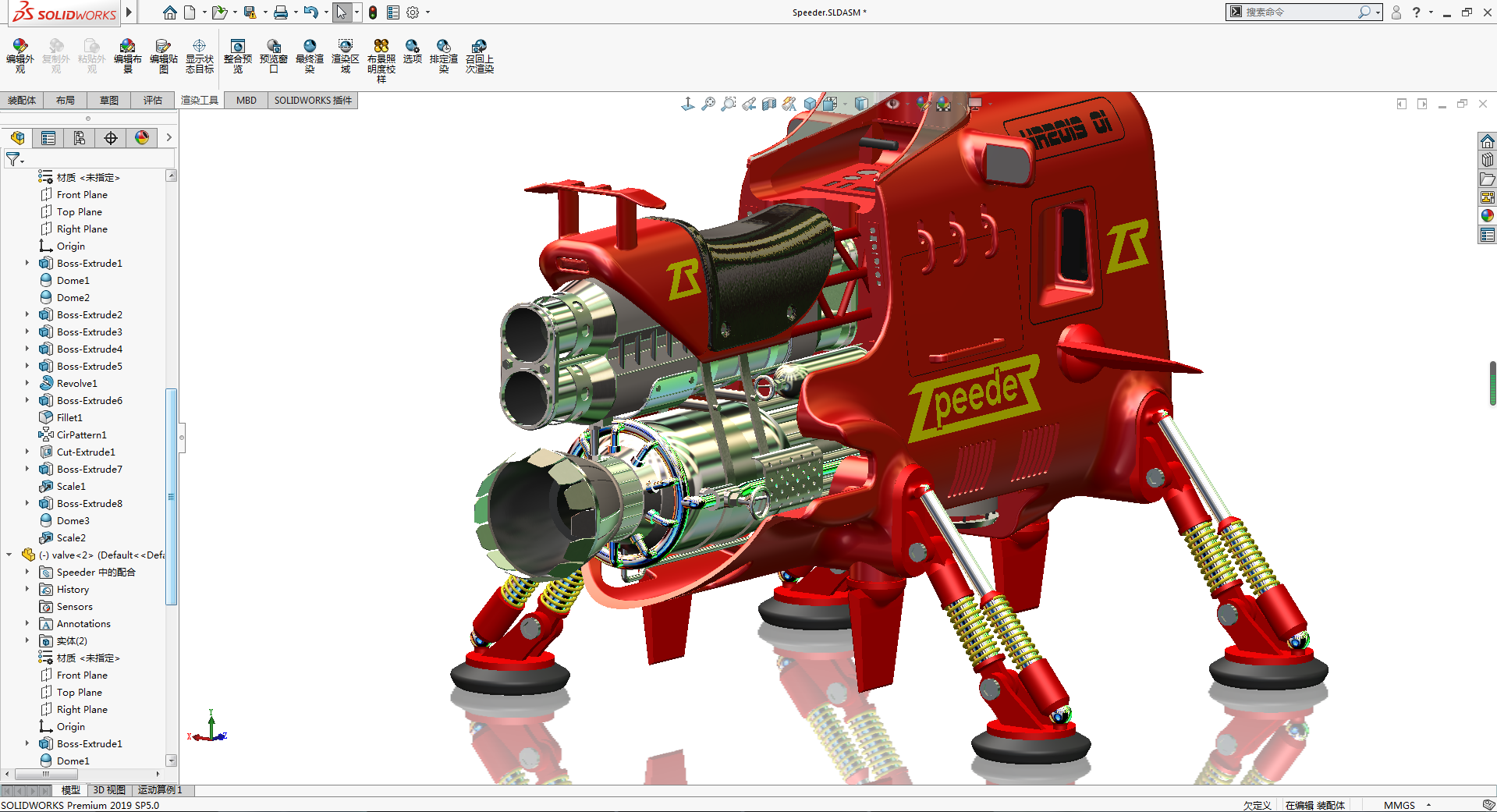Switch to the 评估 (Evaluate) tab
The image size is (1497, 812).
coord(153,100)
